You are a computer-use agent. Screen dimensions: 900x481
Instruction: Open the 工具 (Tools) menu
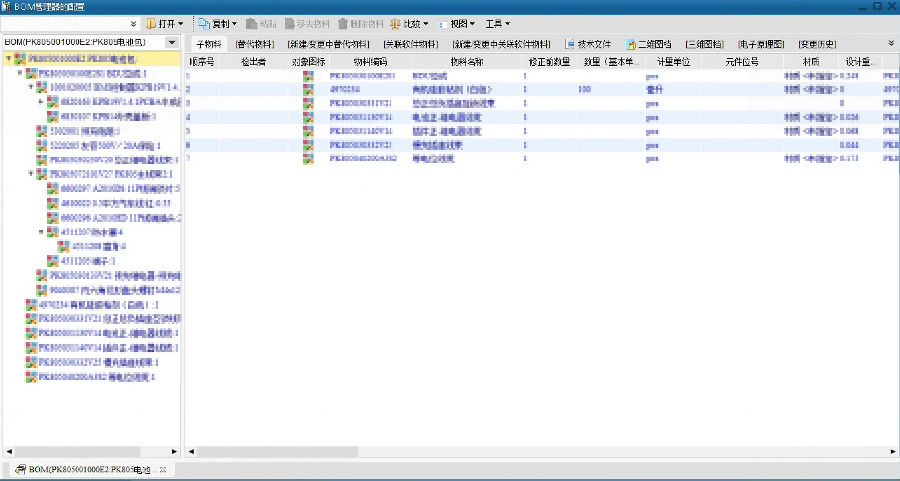pos(497,23)
